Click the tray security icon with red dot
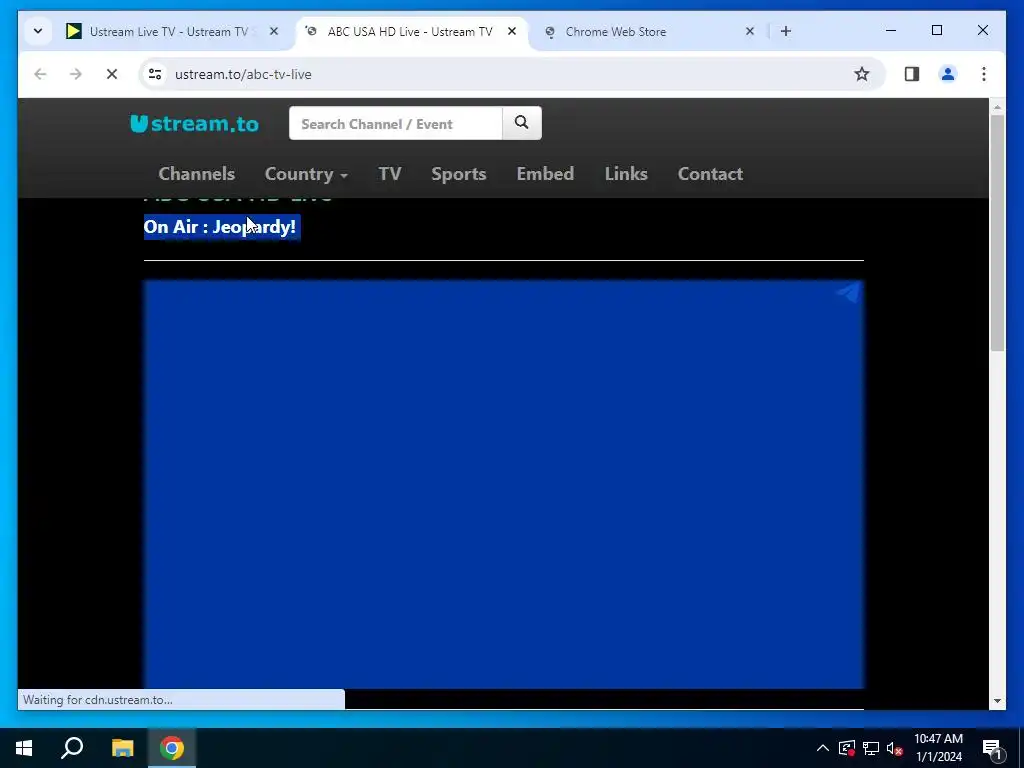Screen dimensions: 1024x768 (847, 748)
